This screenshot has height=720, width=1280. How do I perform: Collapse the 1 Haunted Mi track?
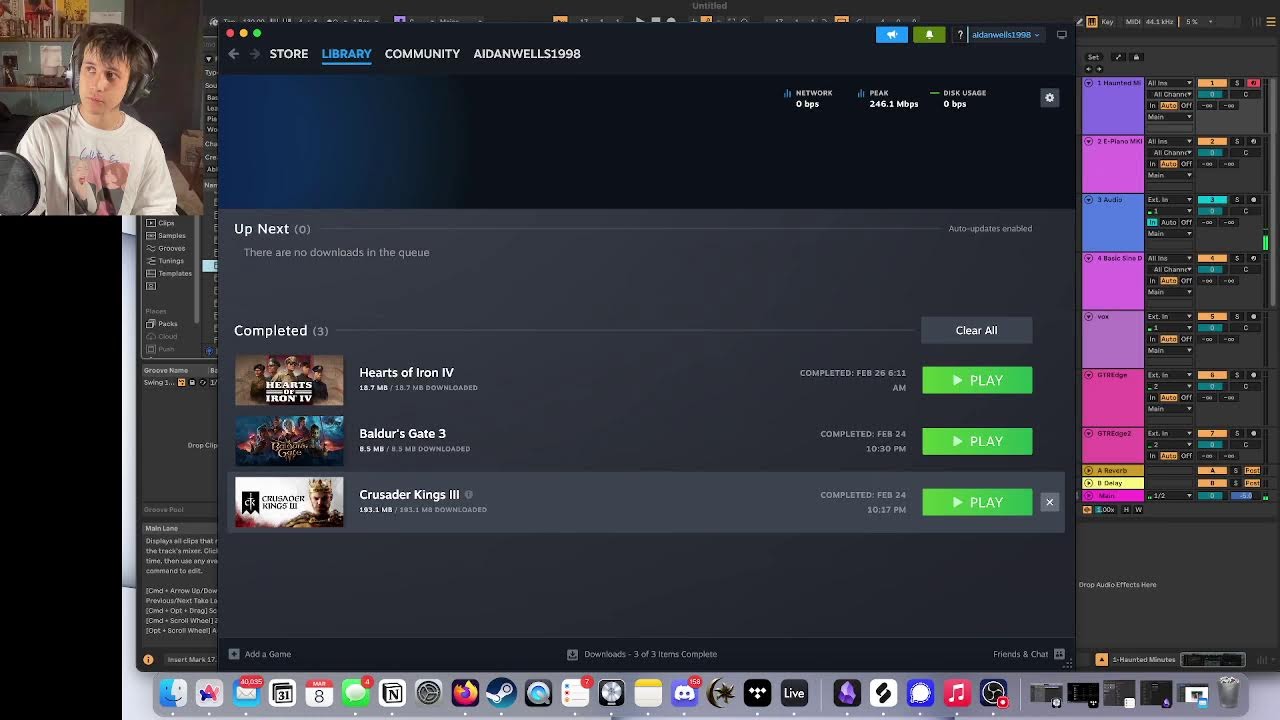[x=1089, y=83]
